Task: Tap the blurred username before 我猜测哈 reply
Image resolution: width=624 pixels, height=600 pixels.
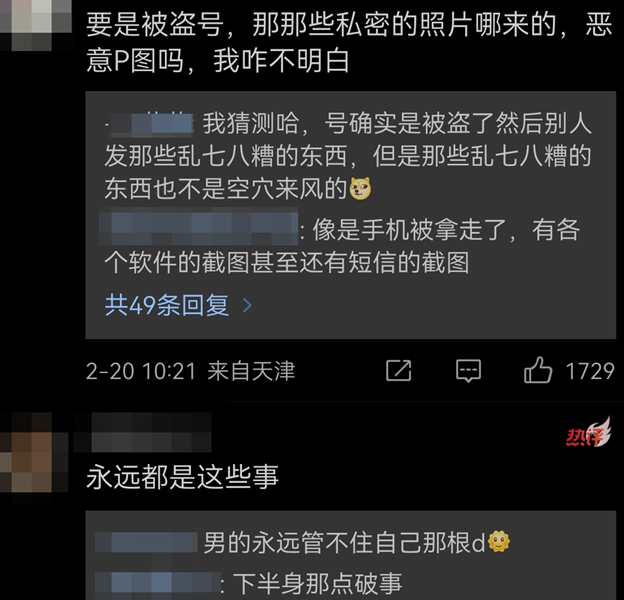Action: point(150,123)
